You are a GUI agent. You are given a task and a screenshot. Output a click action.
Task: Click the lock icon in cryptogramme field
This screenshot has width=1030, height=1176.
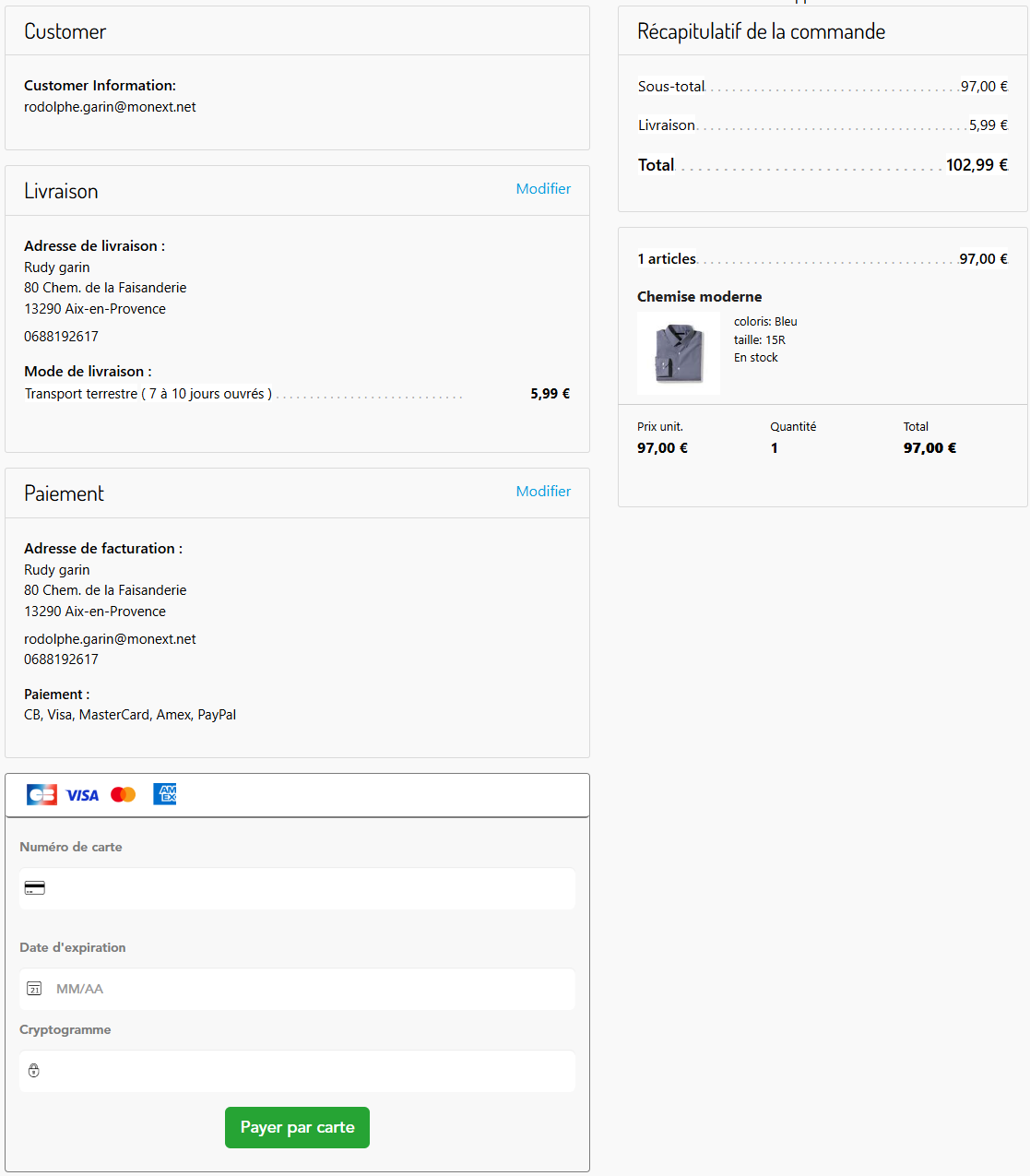click(34, 1071)
